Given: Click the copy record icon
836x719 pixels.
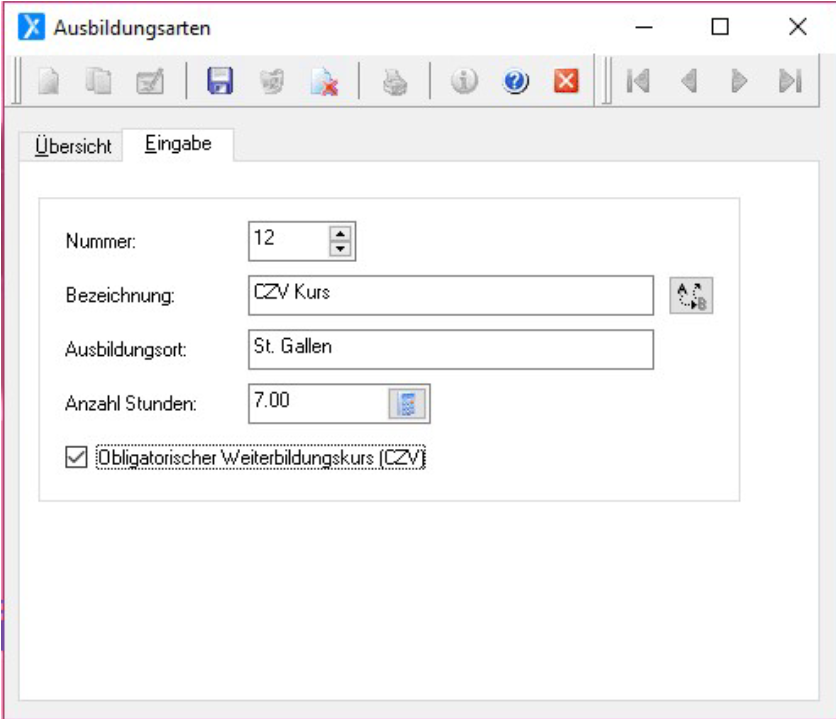Looking at the screenshot, I should click(98, 83).
